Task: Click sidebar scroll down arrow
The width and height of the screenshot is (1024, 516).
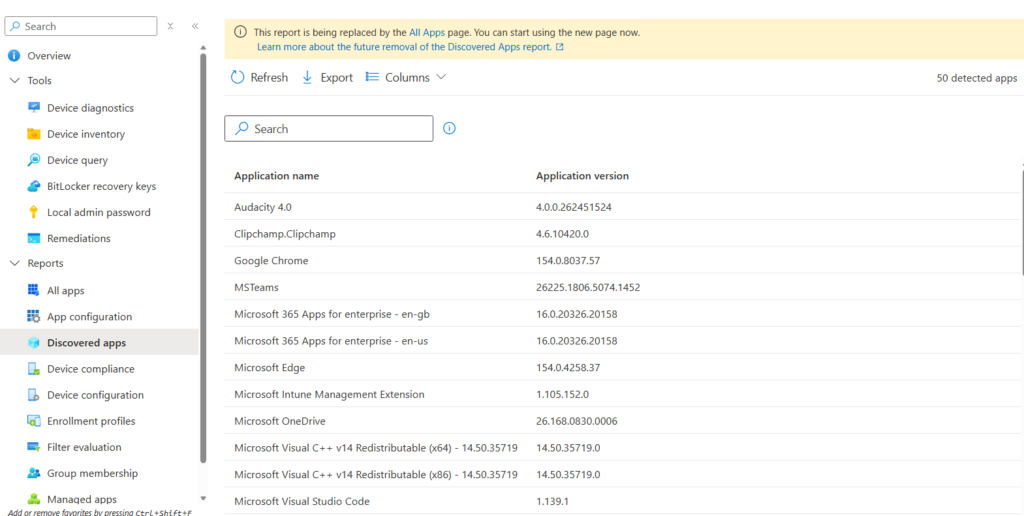Action: pos(203,498)
